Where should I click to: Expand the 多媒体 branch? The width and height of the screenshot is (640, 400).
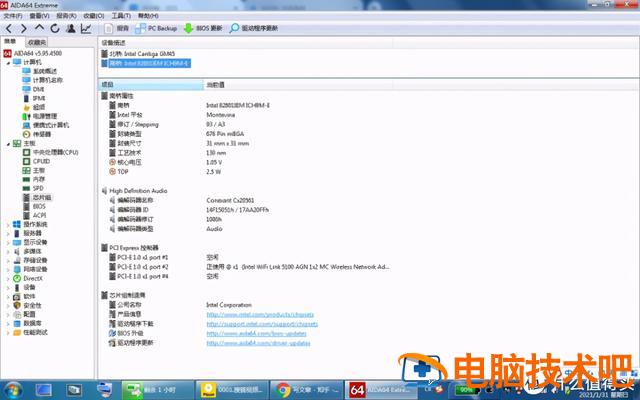click(x=8, y=251)
